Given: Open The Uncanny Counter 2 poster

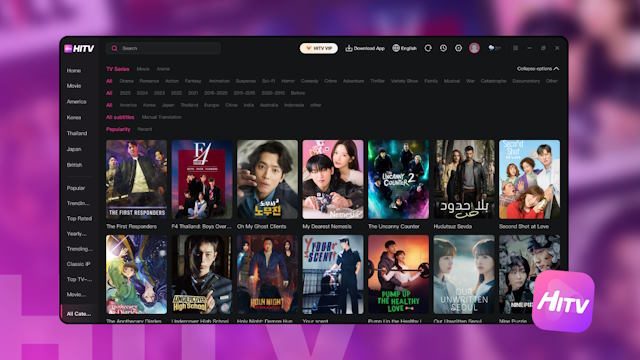Looking at the screenshot, I should [x=398, y=180].
